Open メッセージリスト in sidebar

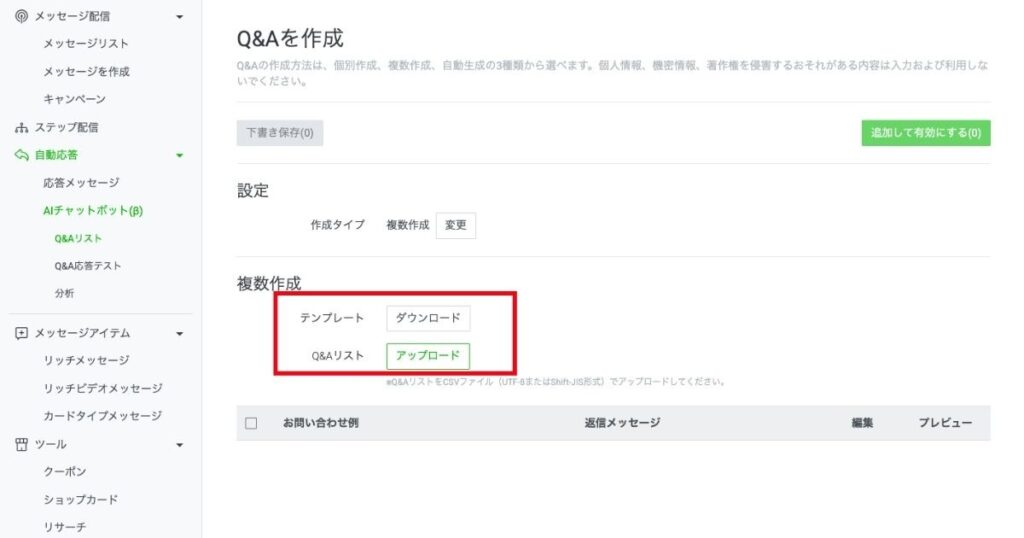tap(85, 44)
